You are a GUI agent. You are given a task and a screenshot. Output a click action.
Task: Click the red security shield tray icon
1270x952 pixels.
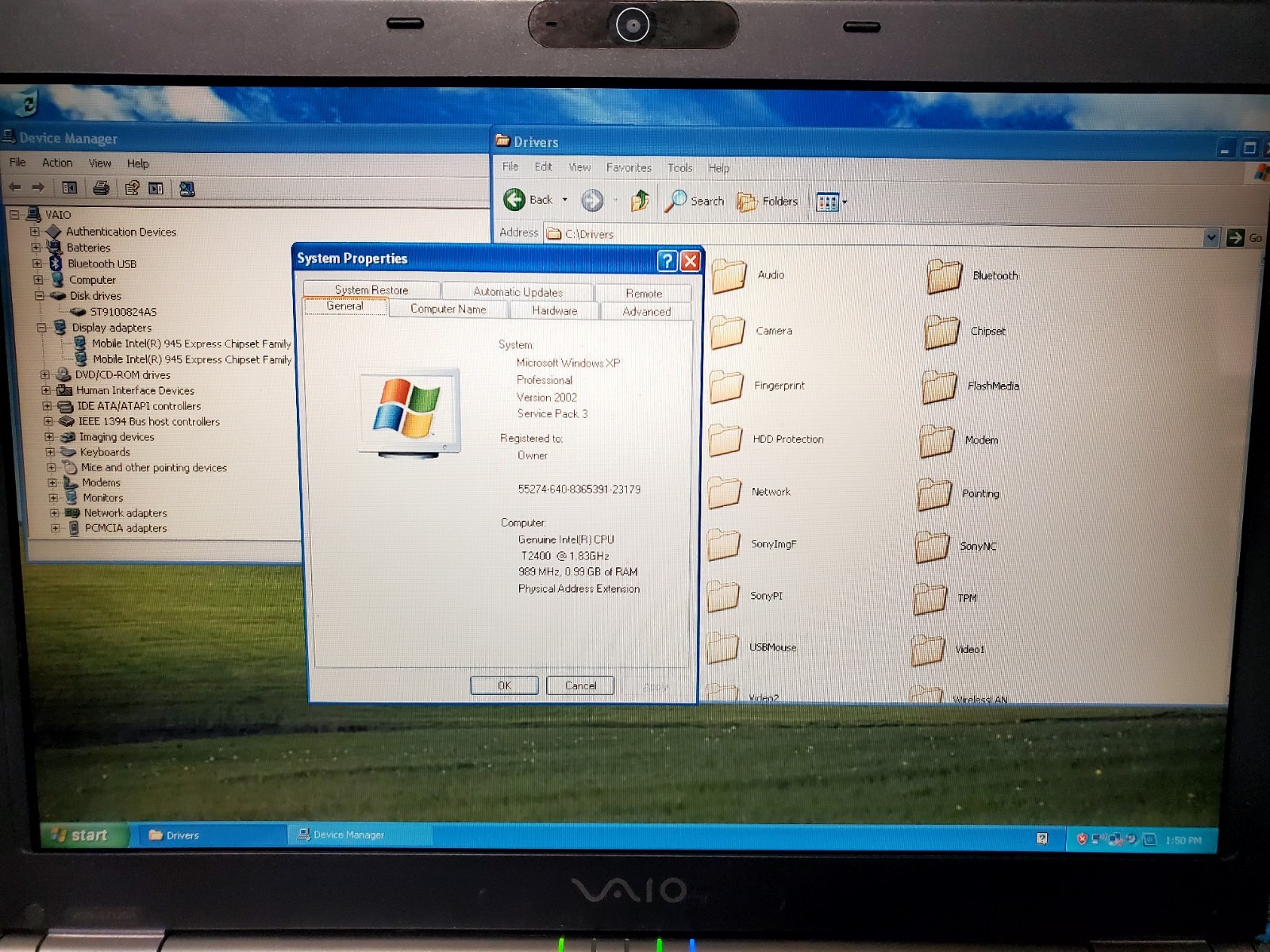(1081, 839)
